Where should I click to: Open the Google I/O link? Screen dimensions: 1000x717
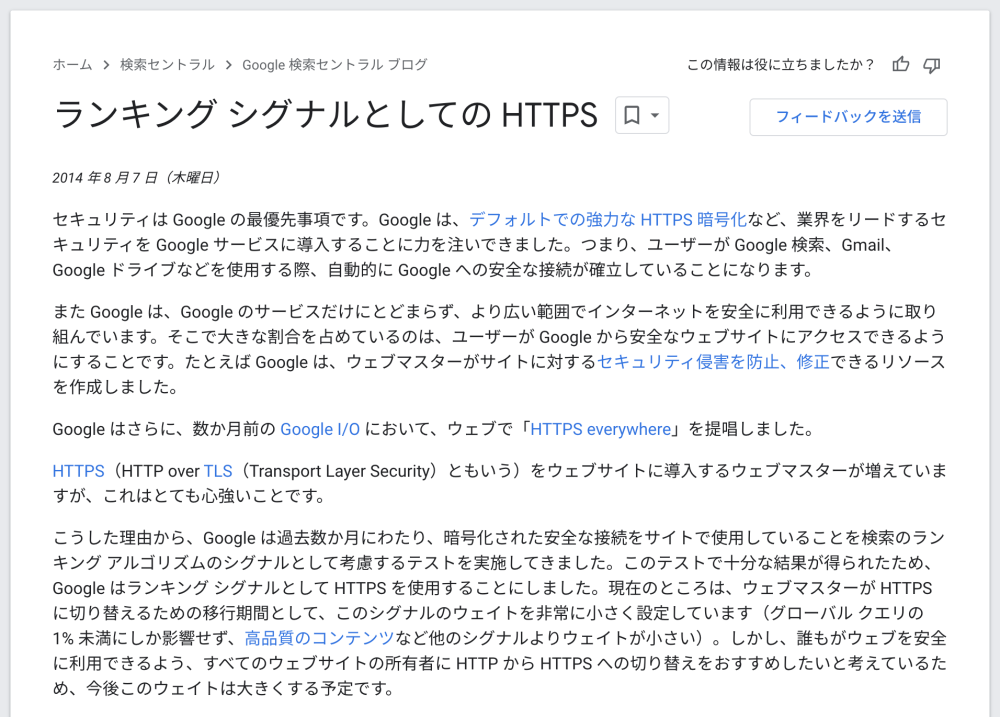tap(320, 429)
